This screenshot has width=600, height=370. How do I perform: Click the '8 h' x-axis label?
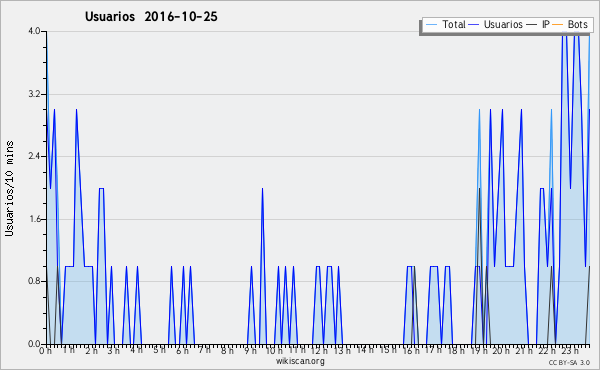(x=227, y=351)
